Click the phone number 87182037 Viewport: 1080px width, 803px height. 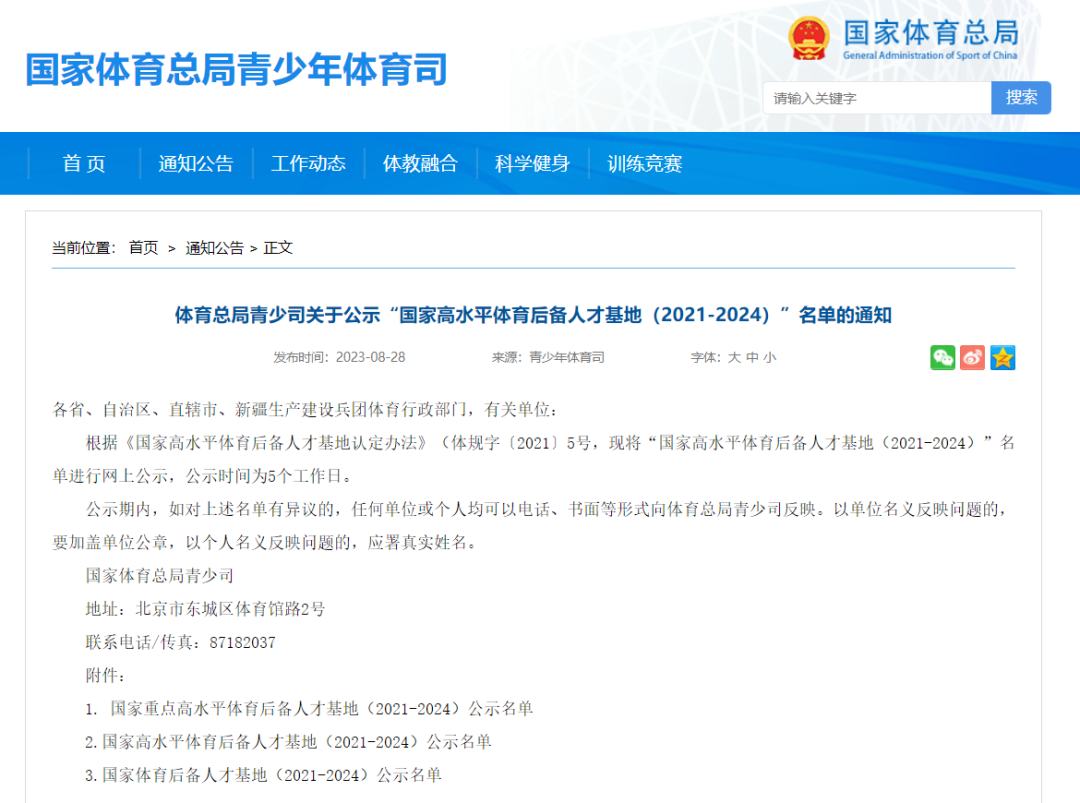click(x=242, y=643)
